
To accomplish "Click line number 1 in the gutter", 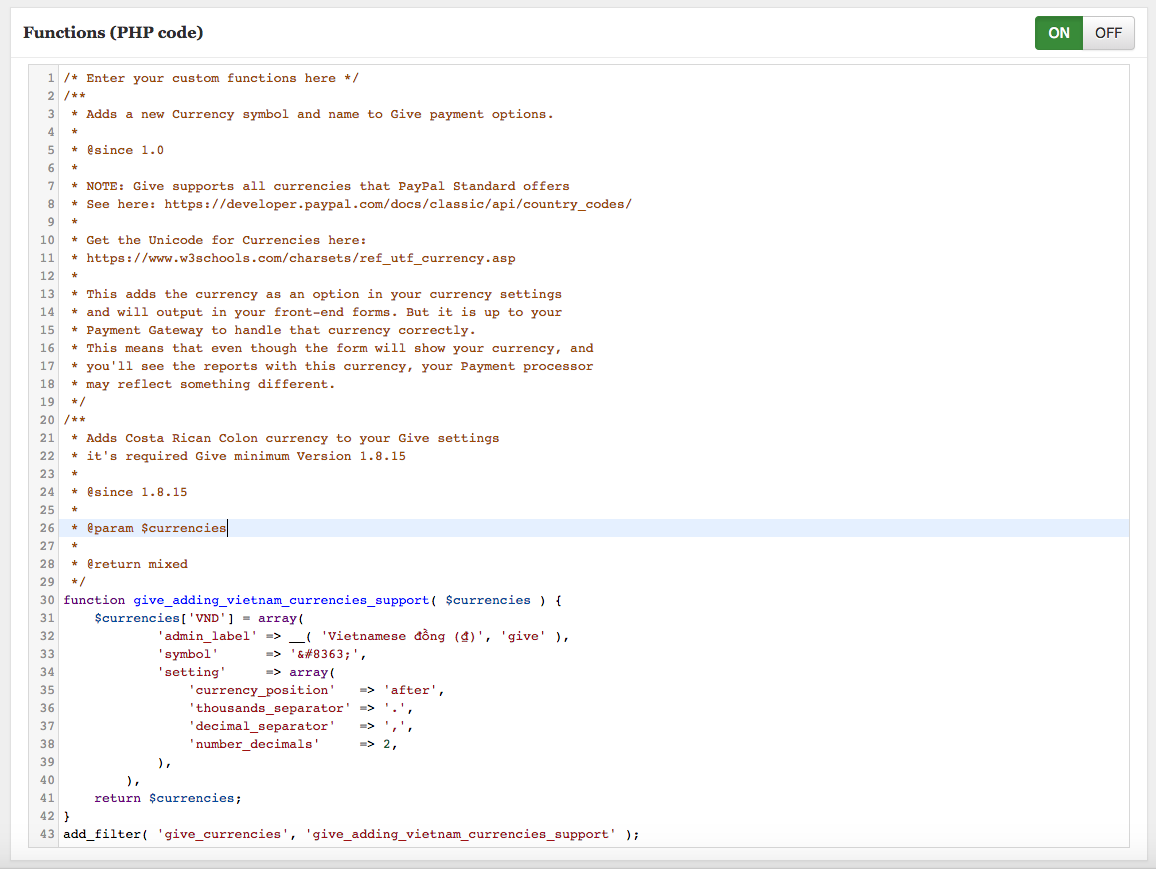I will [51, 78].
